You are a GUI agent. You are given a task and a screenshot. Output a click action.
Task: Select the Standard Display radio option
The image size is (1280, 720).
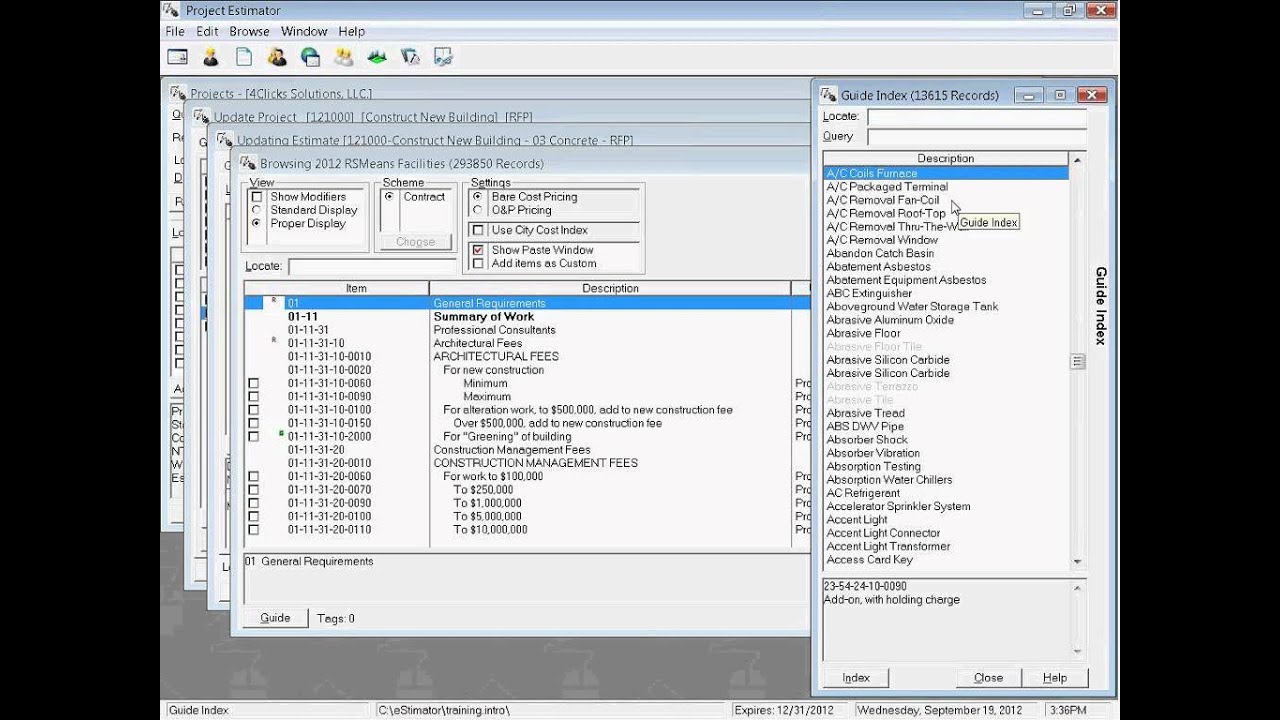point(257,210)
